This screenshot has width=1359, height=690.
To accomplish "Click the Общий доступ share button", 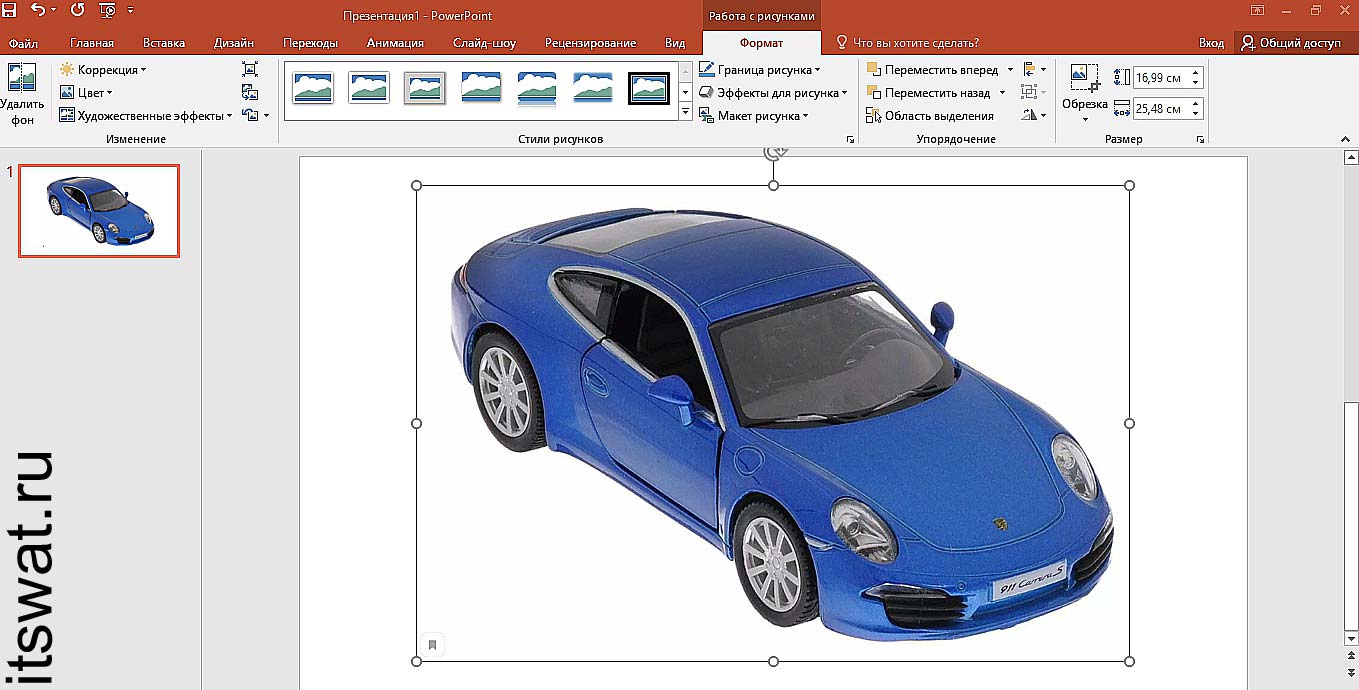I will click(1291, 43).
